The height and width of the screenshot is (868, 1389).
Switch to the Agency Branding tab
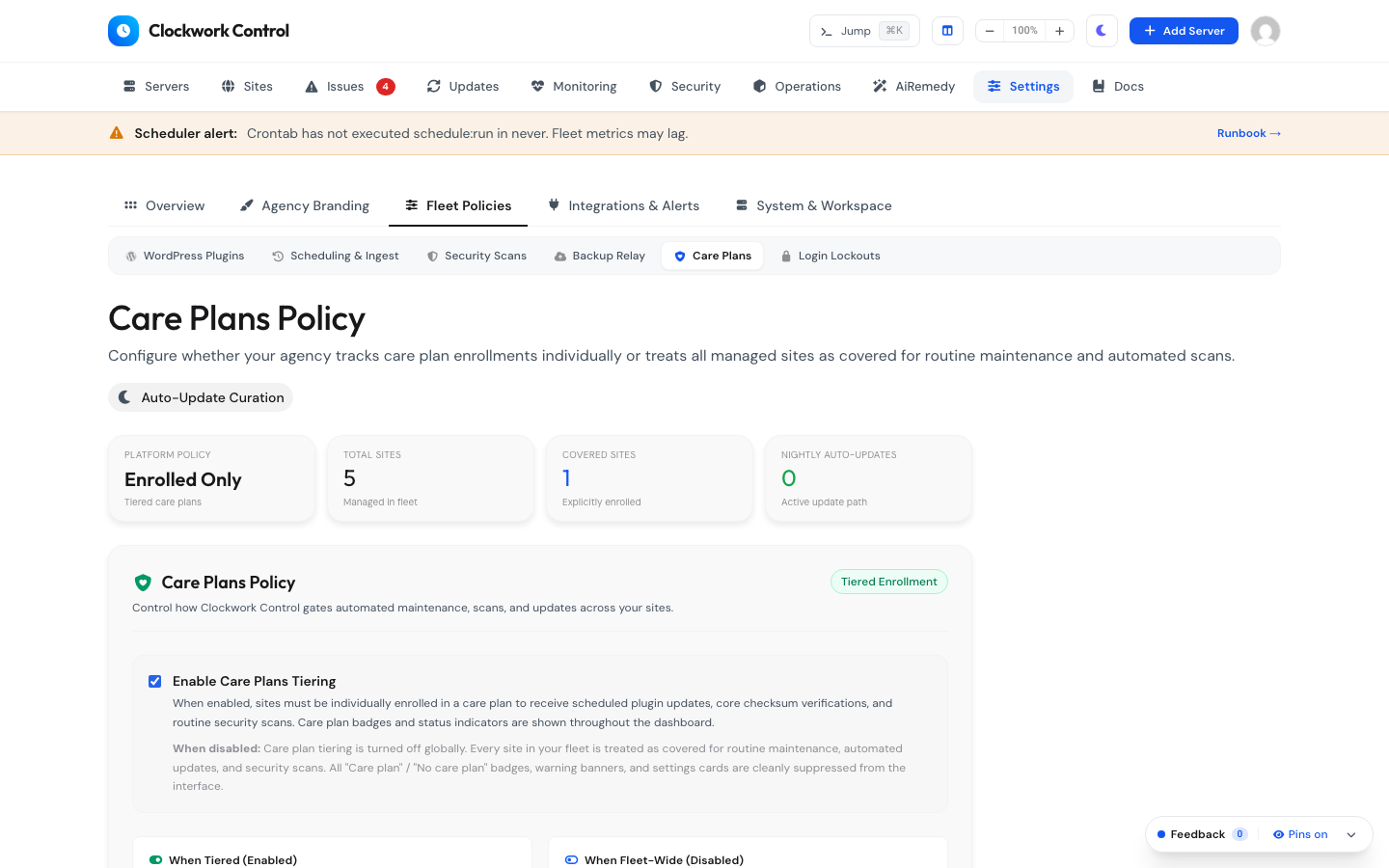[305, 205]
